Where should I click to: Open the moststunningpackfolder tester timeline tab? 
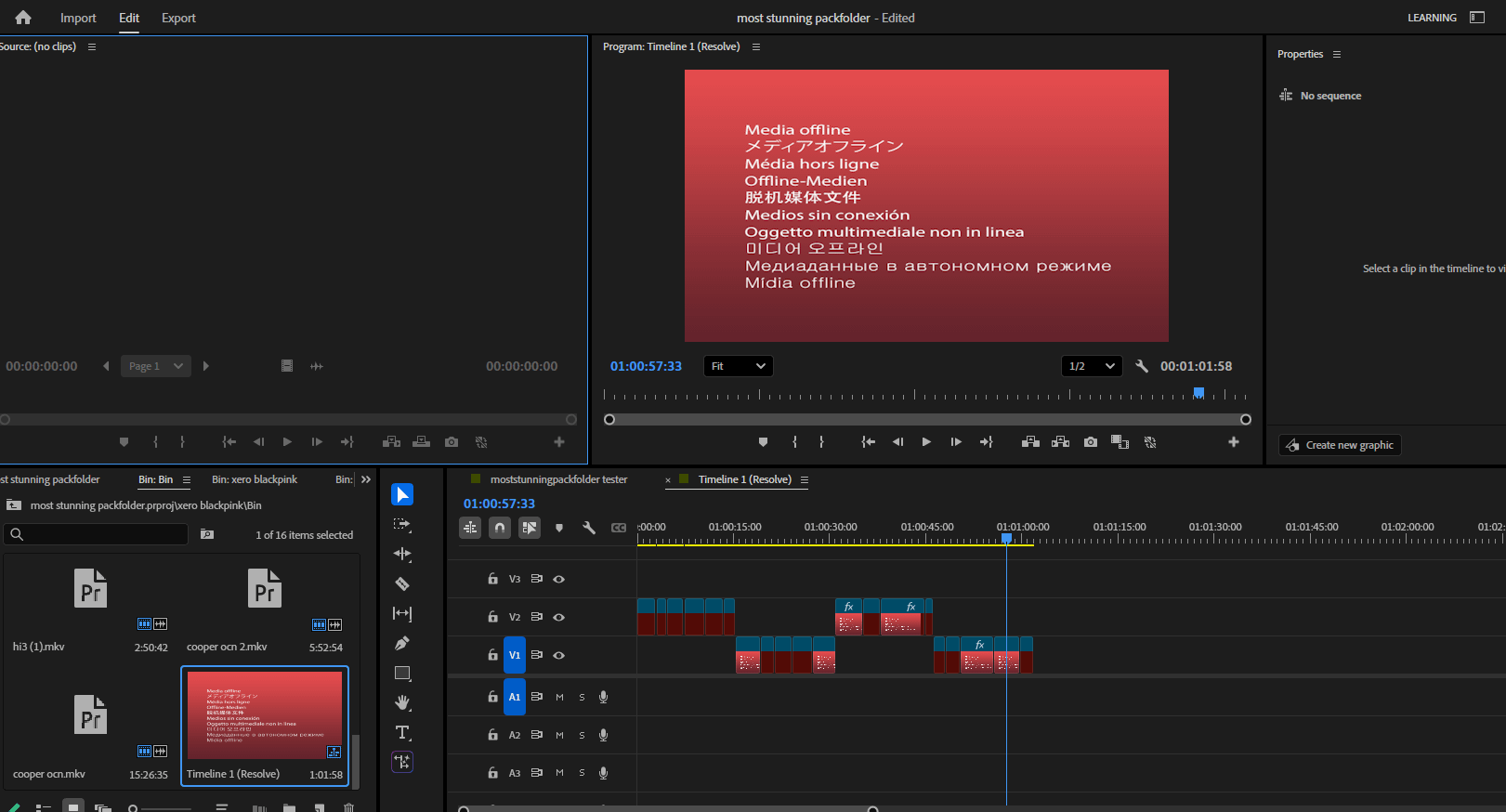click(x=558, y=479)
